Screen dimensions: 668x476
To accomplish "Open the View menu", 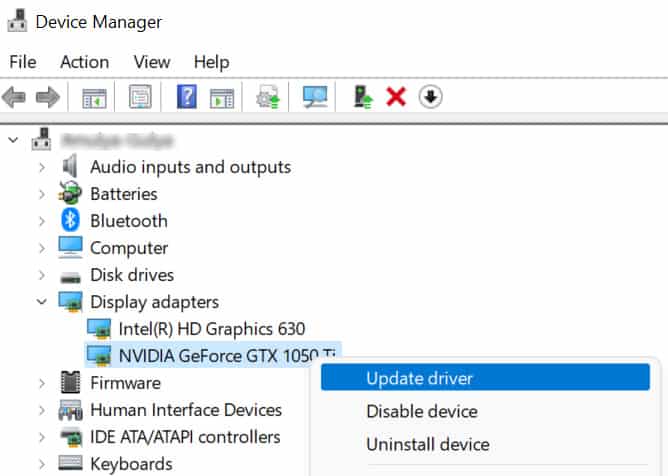I will click(152, 62).
